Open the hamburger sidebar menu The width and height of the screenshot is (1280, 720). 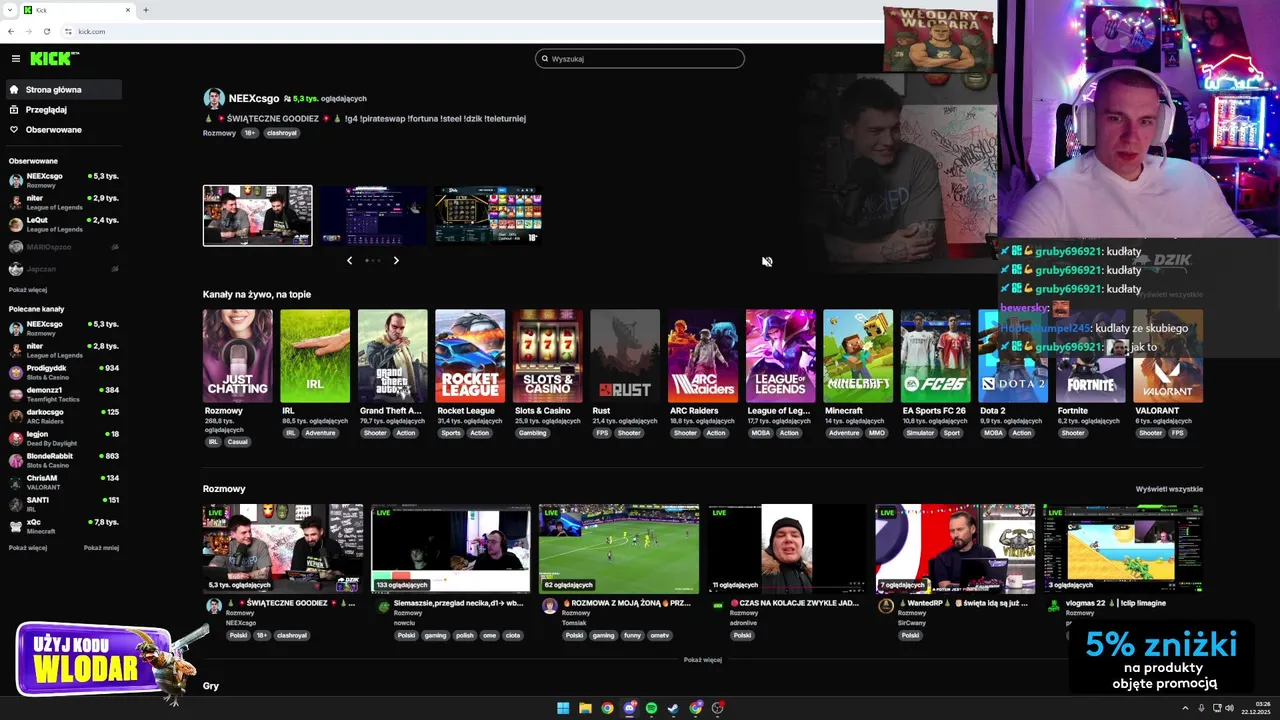(x=15, y=59)
